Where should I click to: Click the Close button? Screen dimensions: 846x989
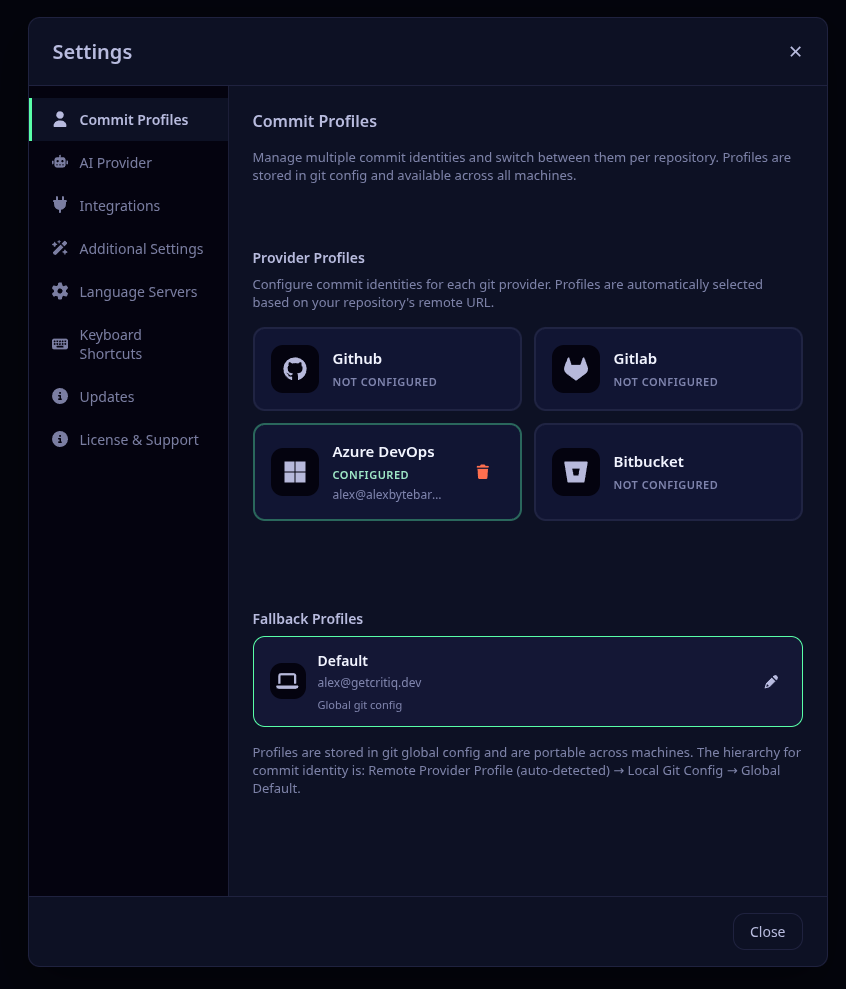[x=767, y=931]
